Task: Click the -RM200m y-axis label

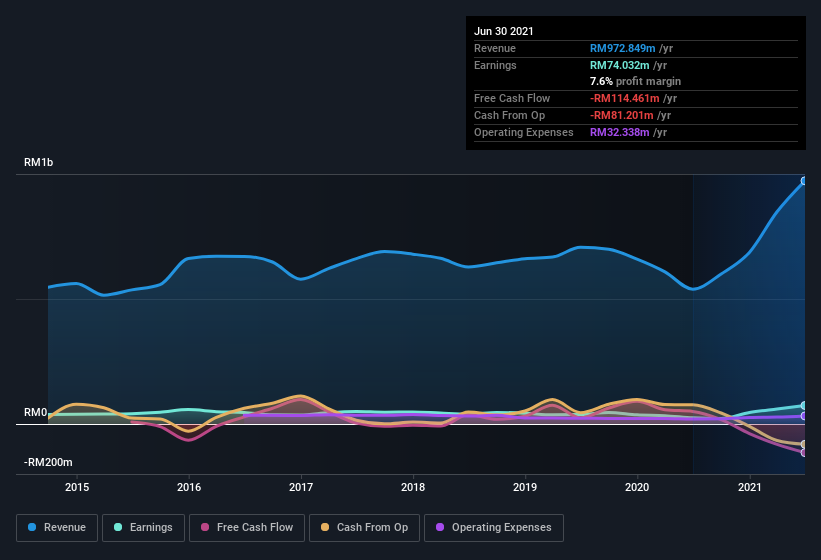Action: pyautogui.click(x=48, y=462)
